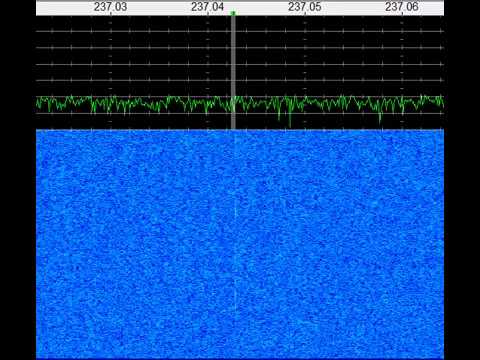
Task: Click the gray vertical tuning bar in spectrum
Action: pyautogui.click(x=233, y=72)
